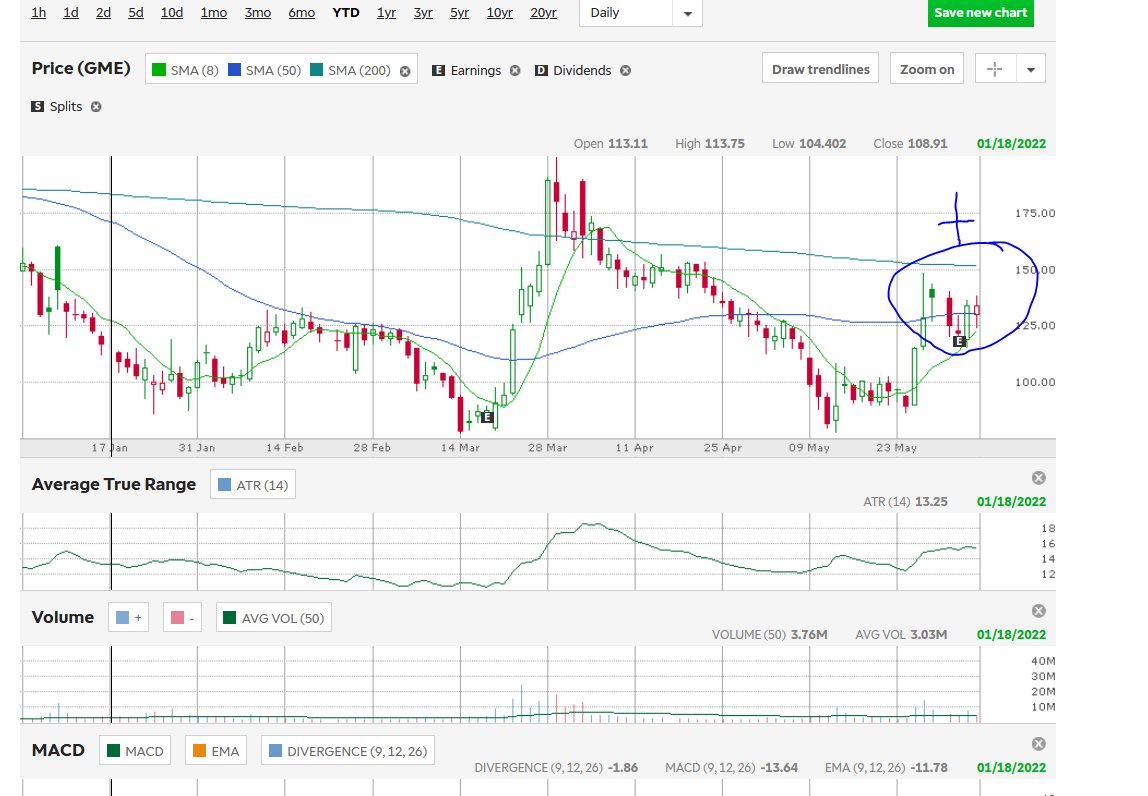The image size is (1148, 796).
Task: Remove the Splits overlay
Action: [96, 107]
